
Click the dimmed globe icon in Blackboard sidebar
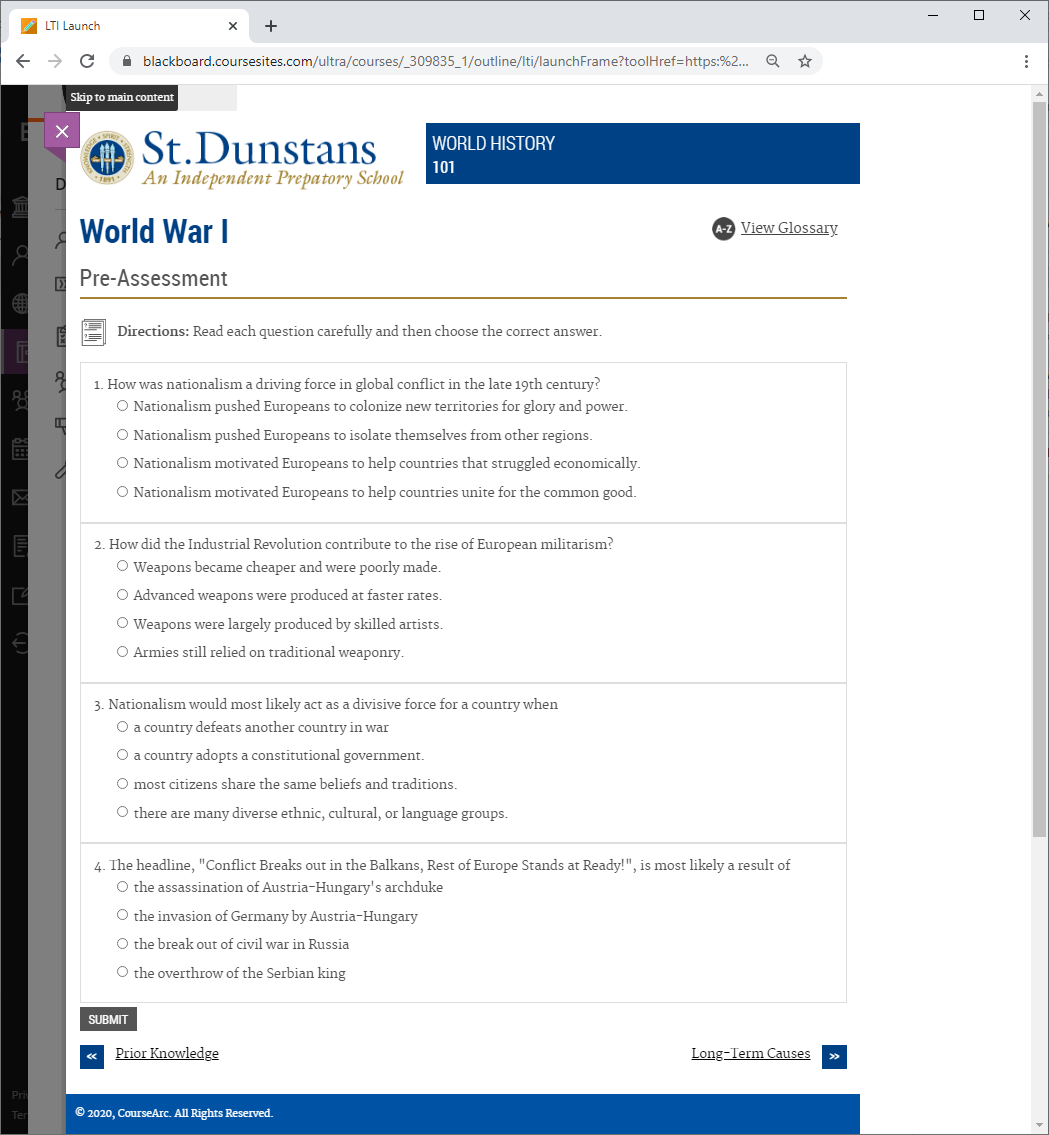(x=20, y=303)
